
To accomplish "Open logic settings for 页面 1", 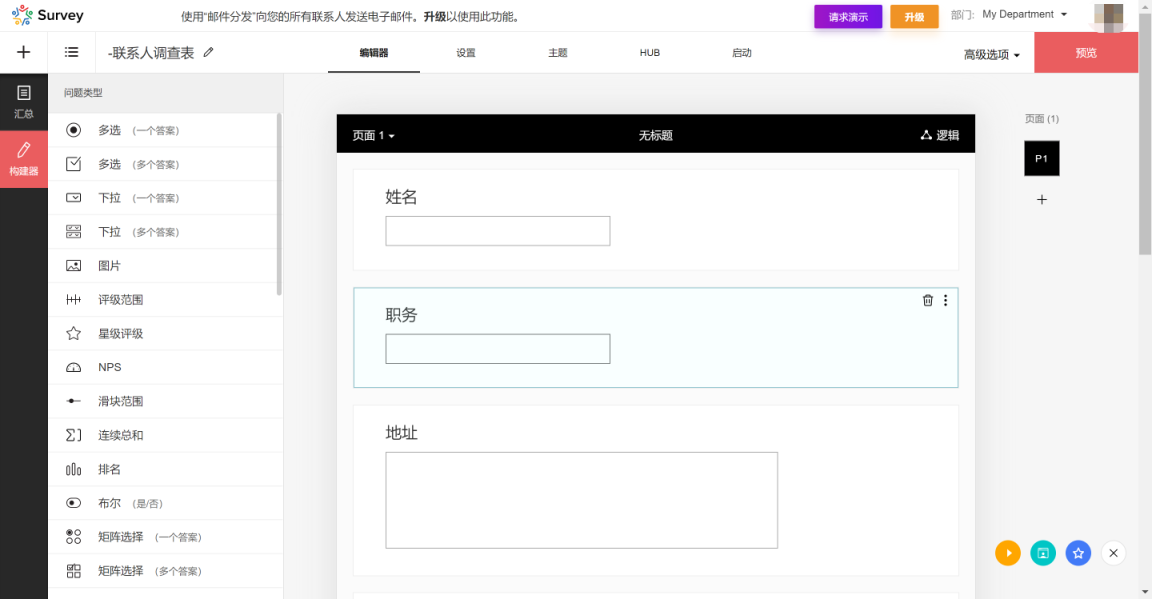I will click(939, 134).
